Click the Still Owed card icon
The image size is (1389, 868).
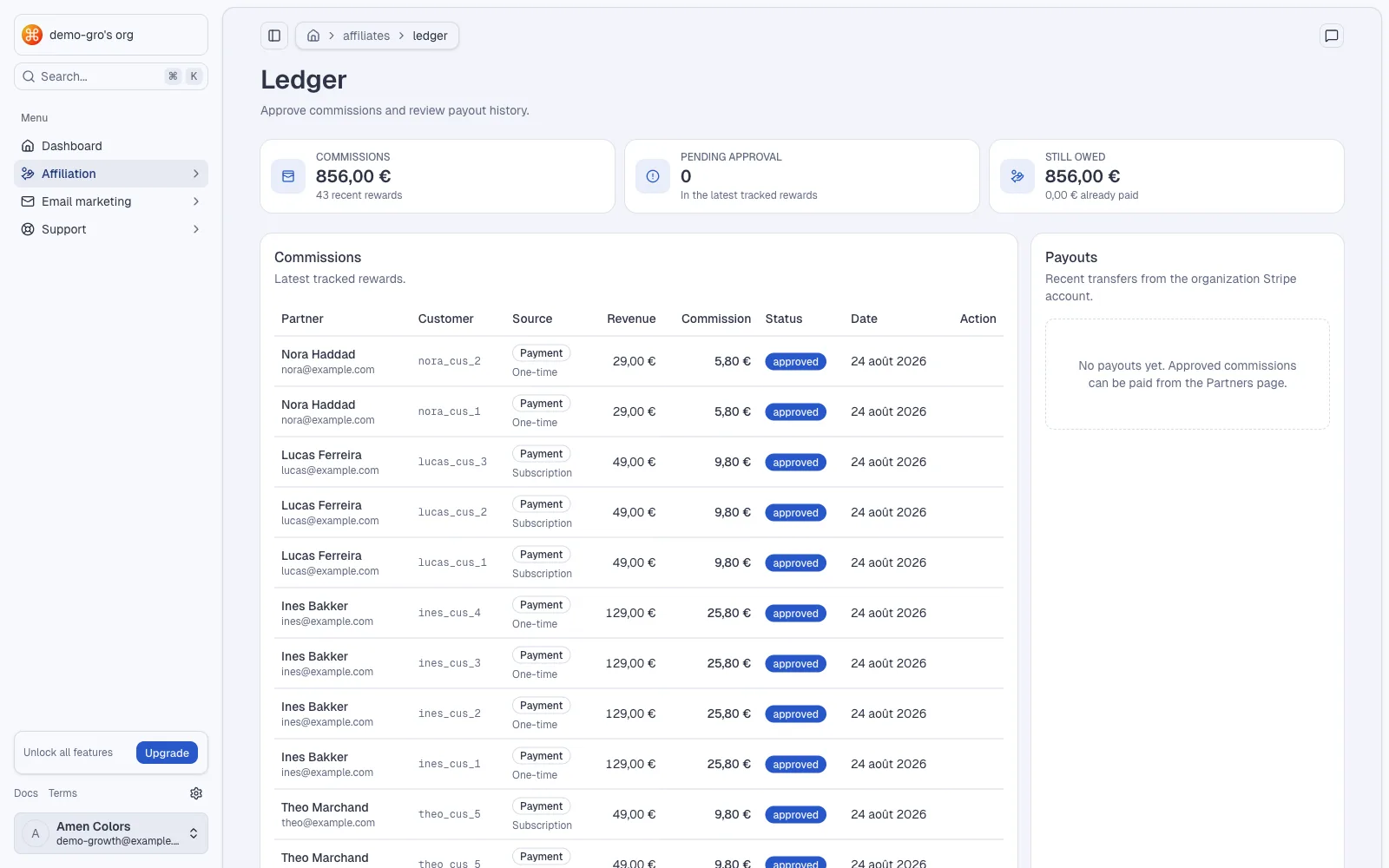tap(1017, 176)
